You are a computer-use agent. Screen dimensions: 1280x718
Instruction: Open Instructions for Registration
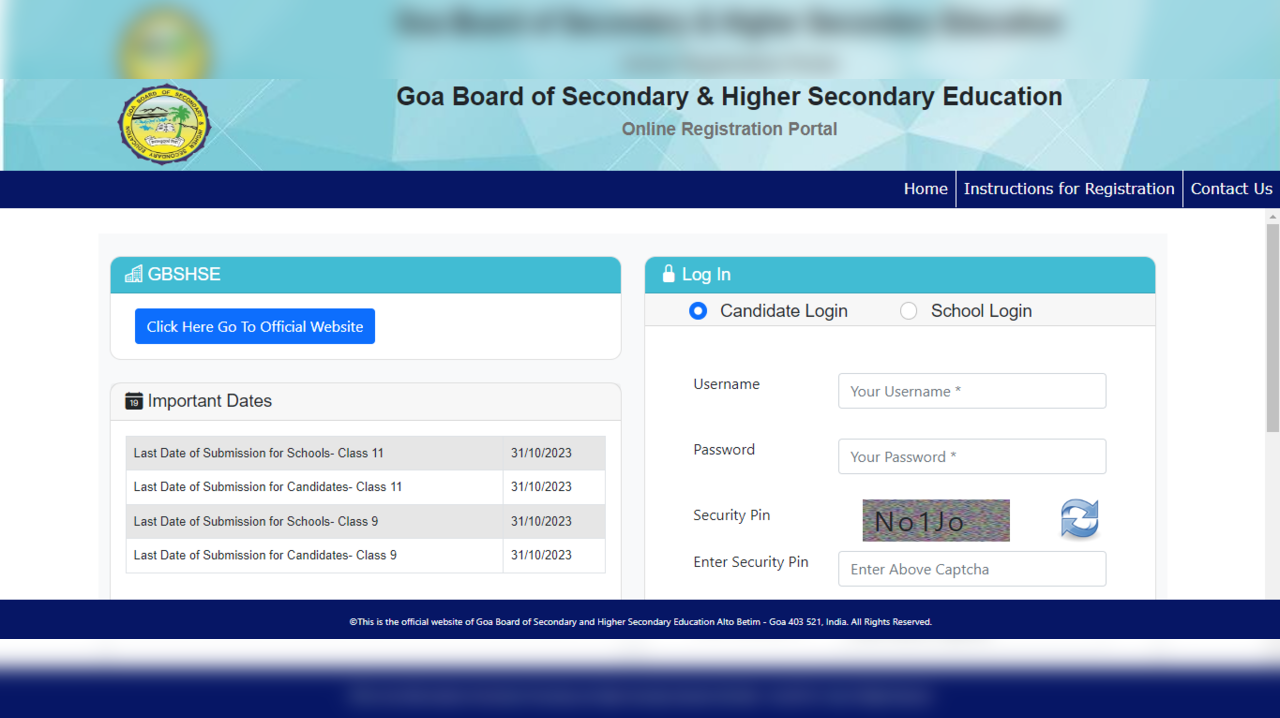tap(1068, 189)
